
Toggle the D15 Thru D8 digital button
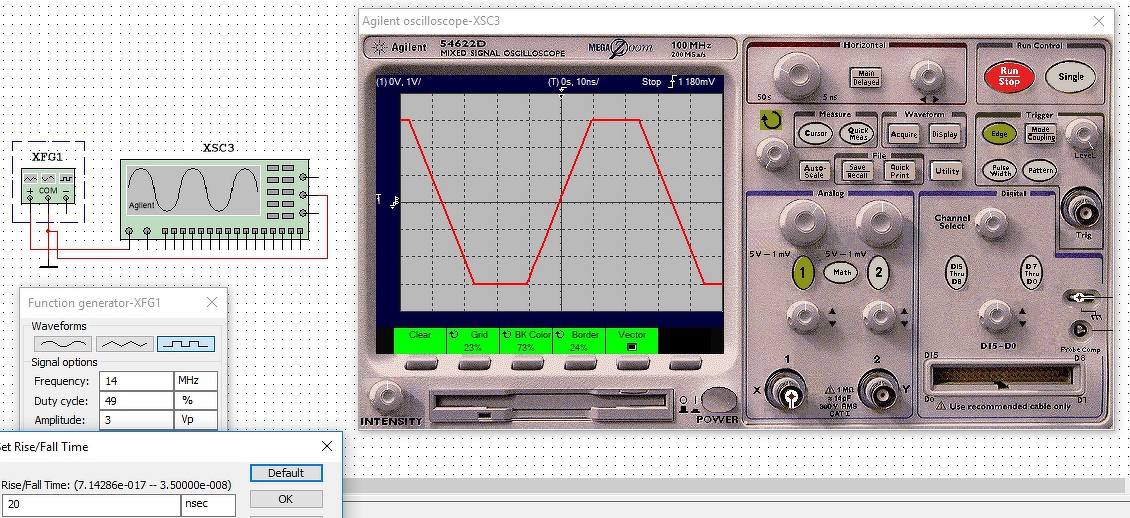tap(956, 274)
